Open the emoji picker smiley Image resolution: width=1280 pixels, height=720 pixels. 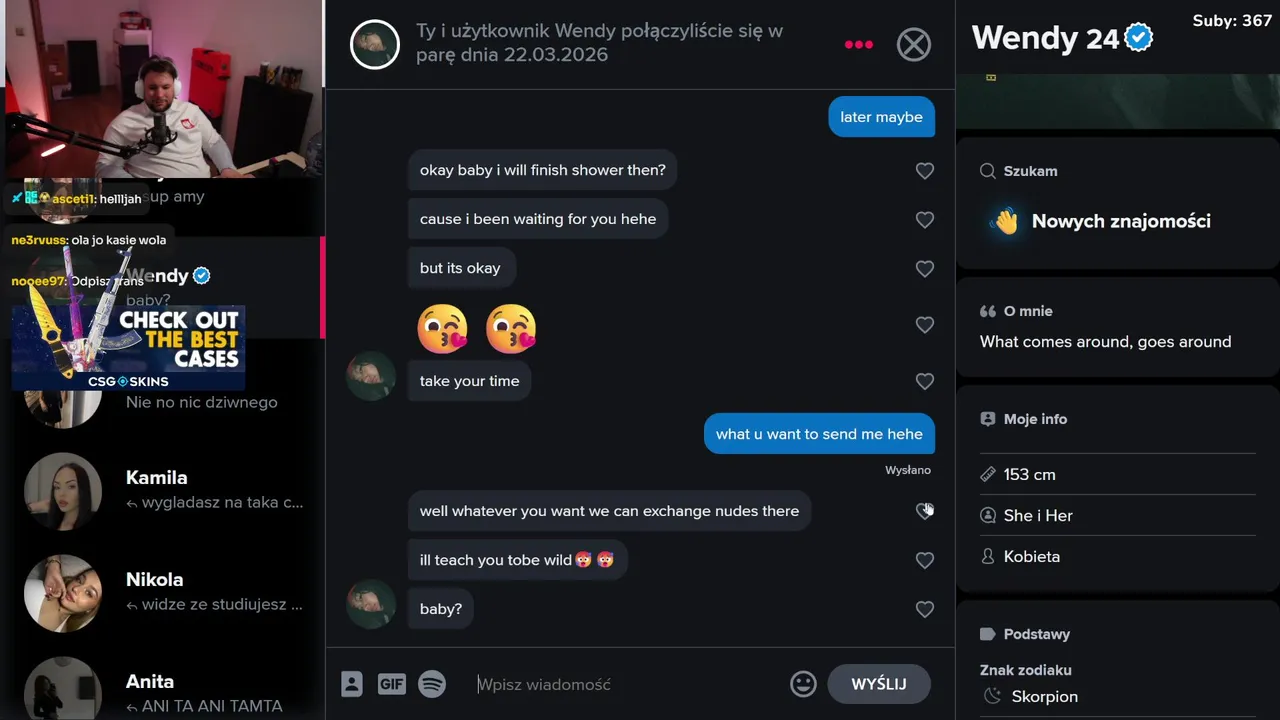tap(803, 684)
